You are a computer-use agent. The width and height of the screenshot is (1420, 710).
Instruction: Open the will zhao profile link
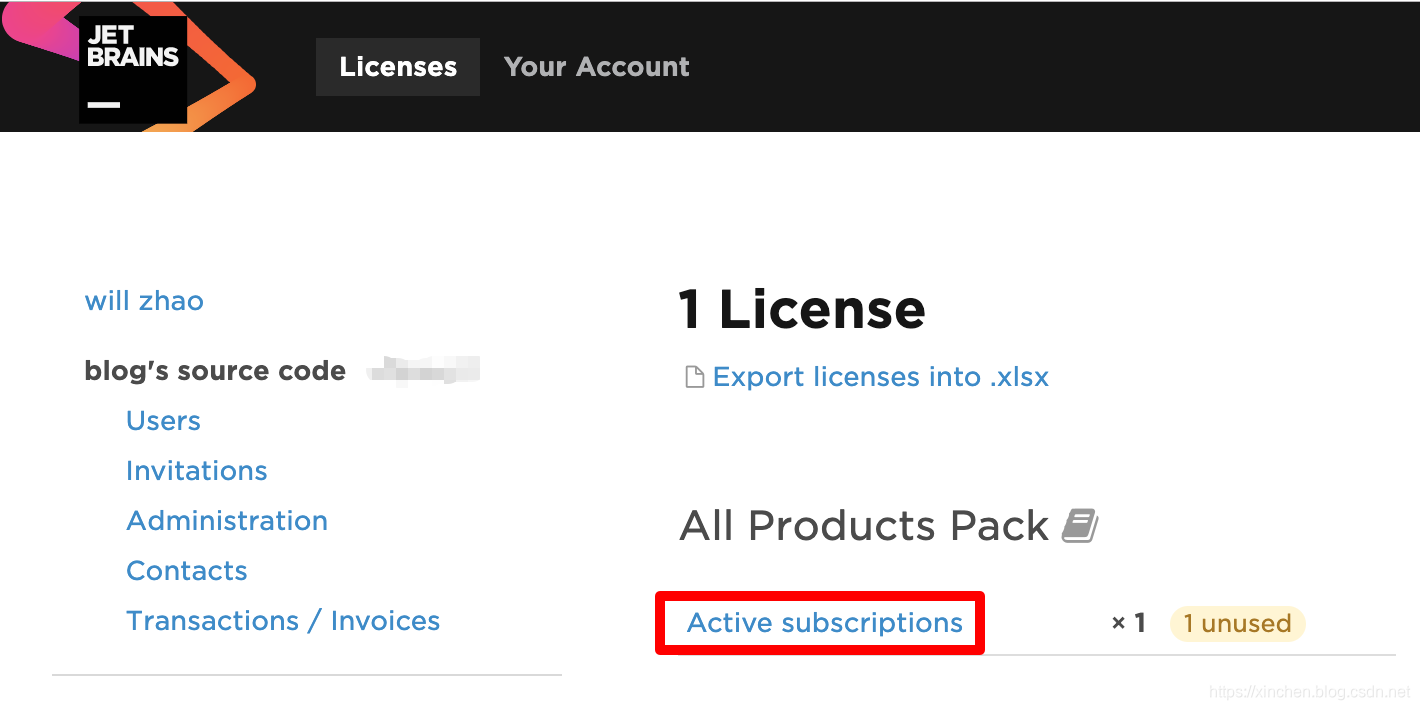144,300
